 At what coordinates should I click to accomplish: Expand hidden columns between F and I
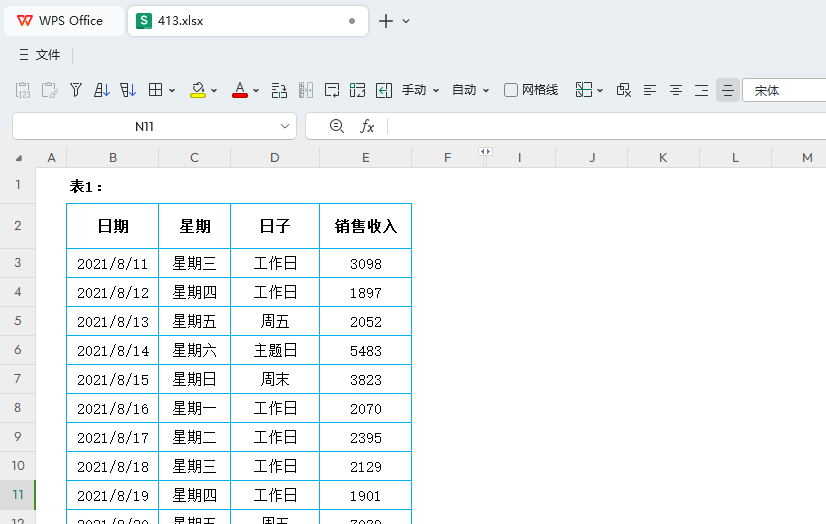[485, 152]
